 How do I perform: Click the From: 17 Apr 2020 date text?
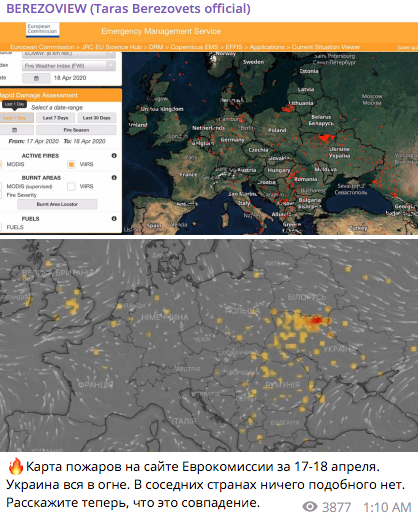click(34, 141)
